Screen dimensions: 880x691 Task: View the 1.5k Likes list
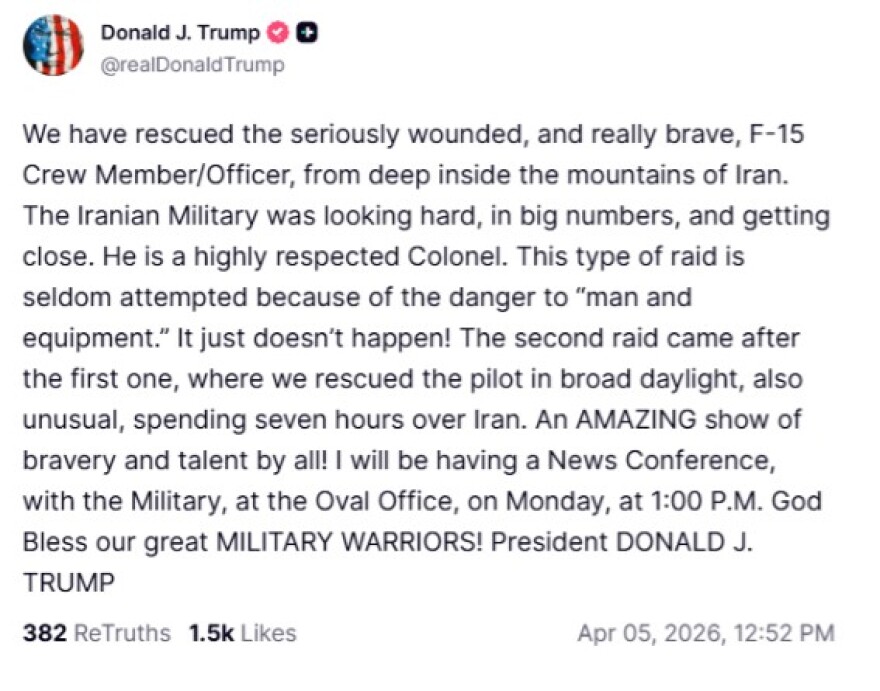tap(242, 633)
